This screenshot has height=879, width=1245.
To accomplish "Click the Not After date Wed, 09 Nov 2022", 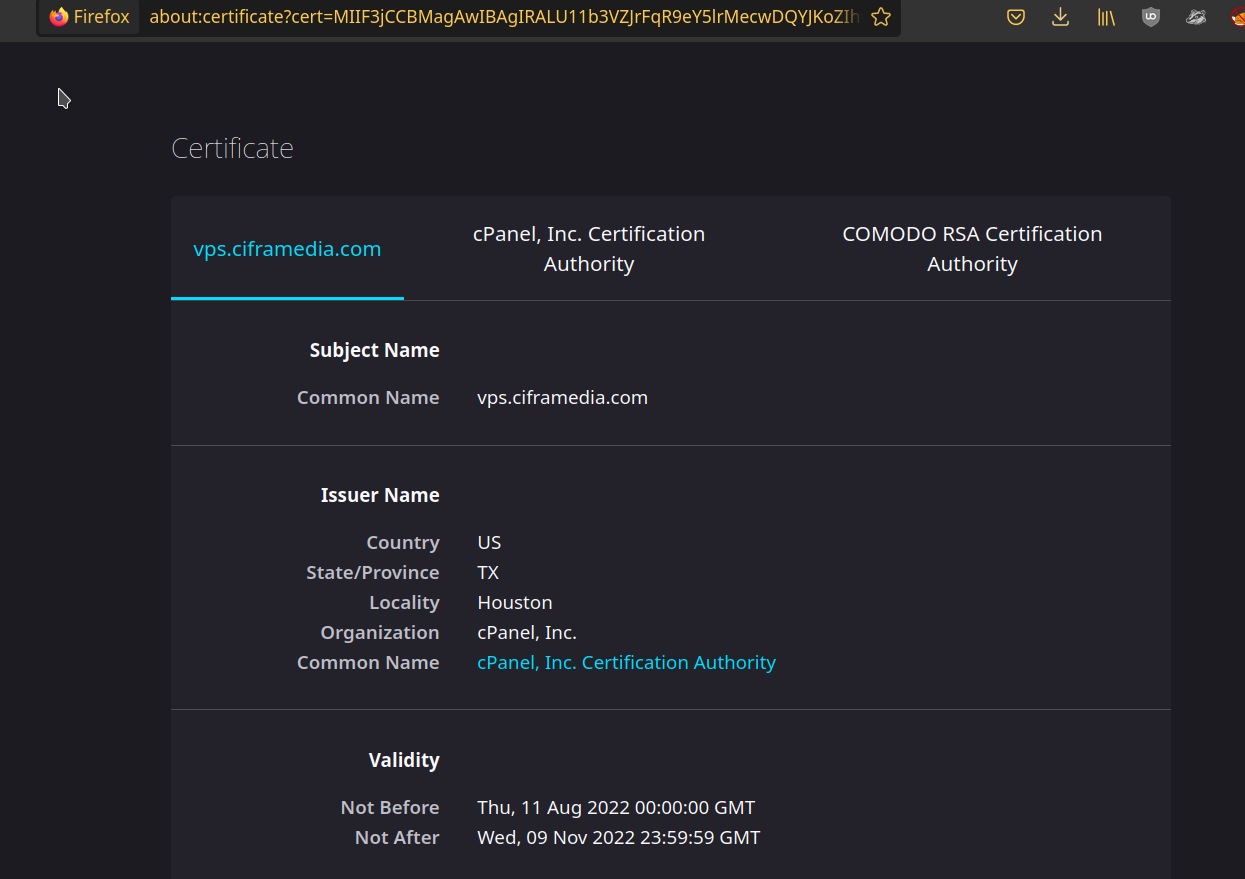I will click(x=618, y=838).
